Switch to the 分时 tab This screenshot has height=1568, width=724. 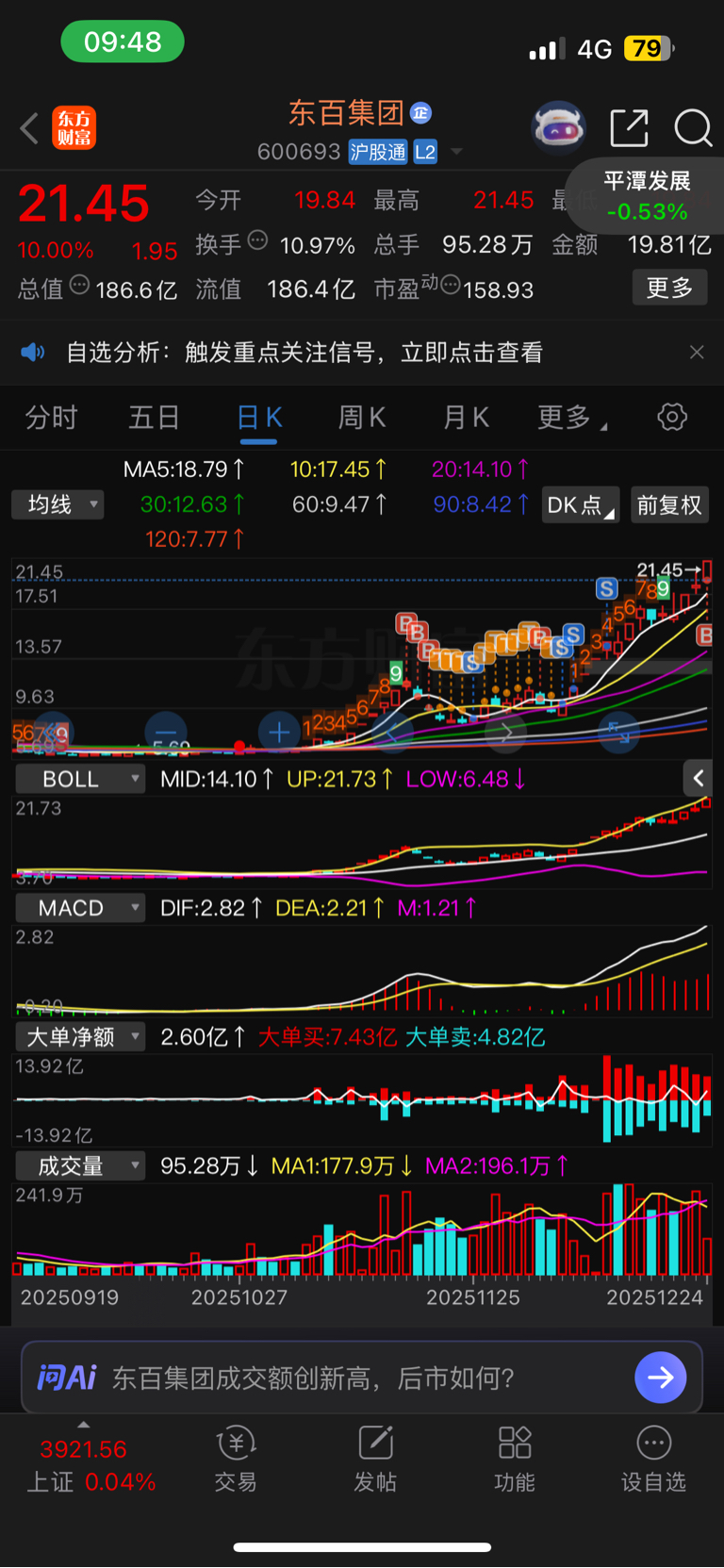click(51, 417)
